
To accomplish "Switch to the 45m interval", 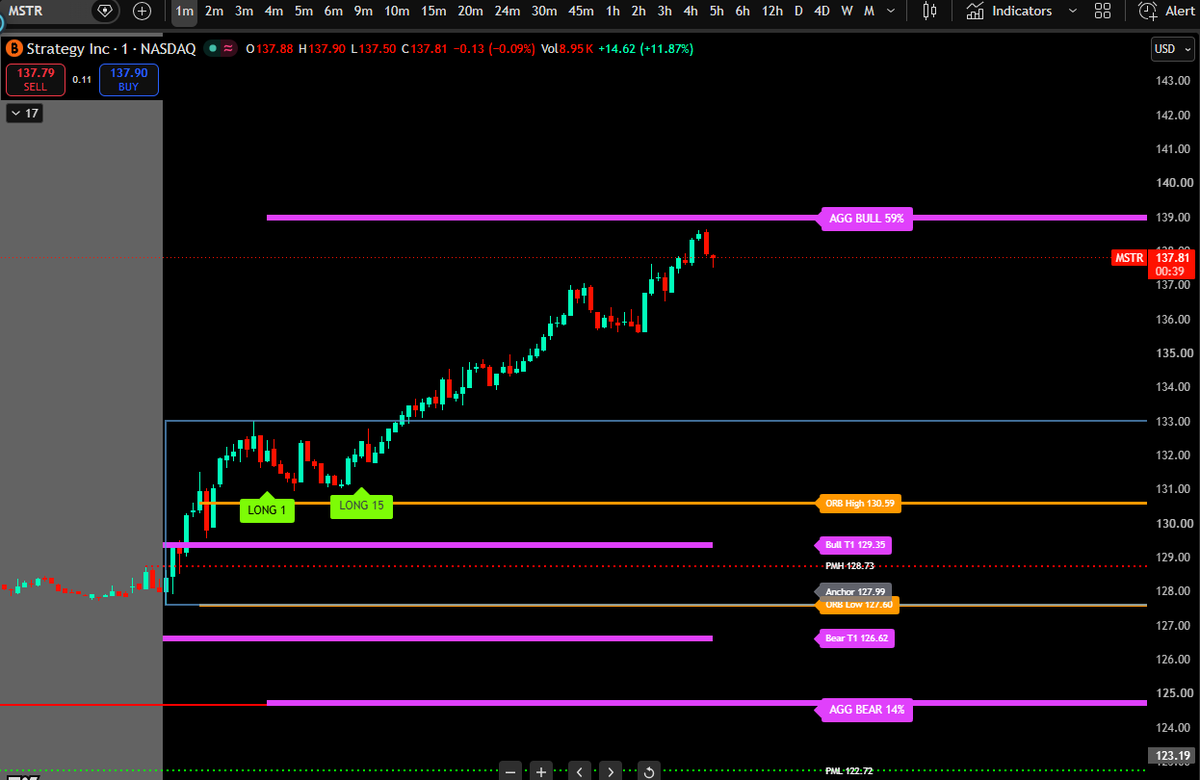I will click(x=581, y=11).
